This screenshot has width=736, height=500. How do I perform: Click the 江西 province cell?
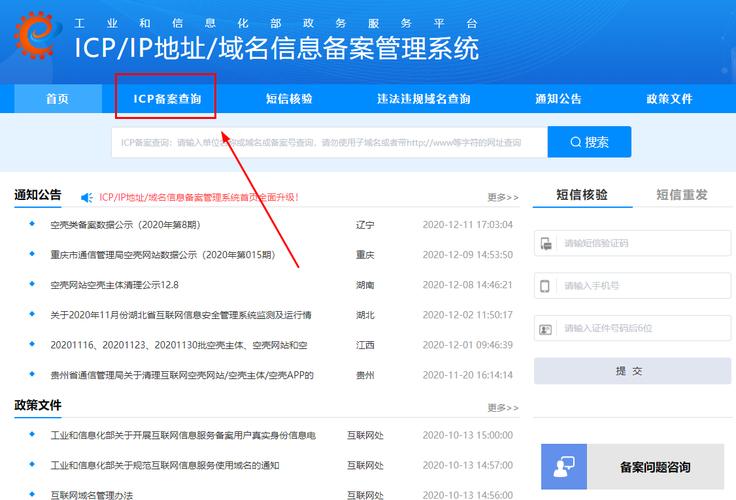click(365, 345)
